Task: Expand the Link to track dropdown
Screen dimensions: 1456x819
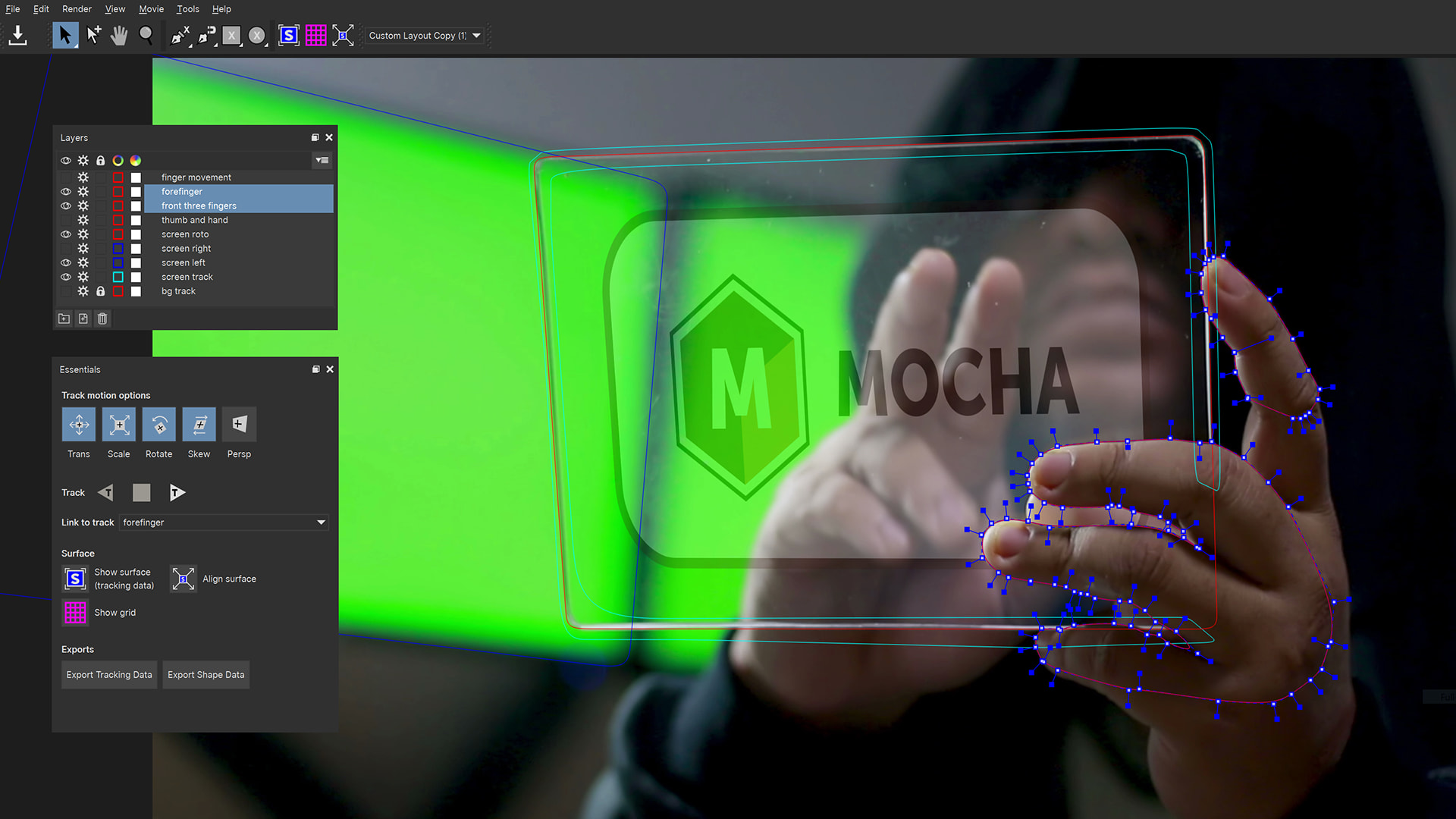Action: coord(321,522)
